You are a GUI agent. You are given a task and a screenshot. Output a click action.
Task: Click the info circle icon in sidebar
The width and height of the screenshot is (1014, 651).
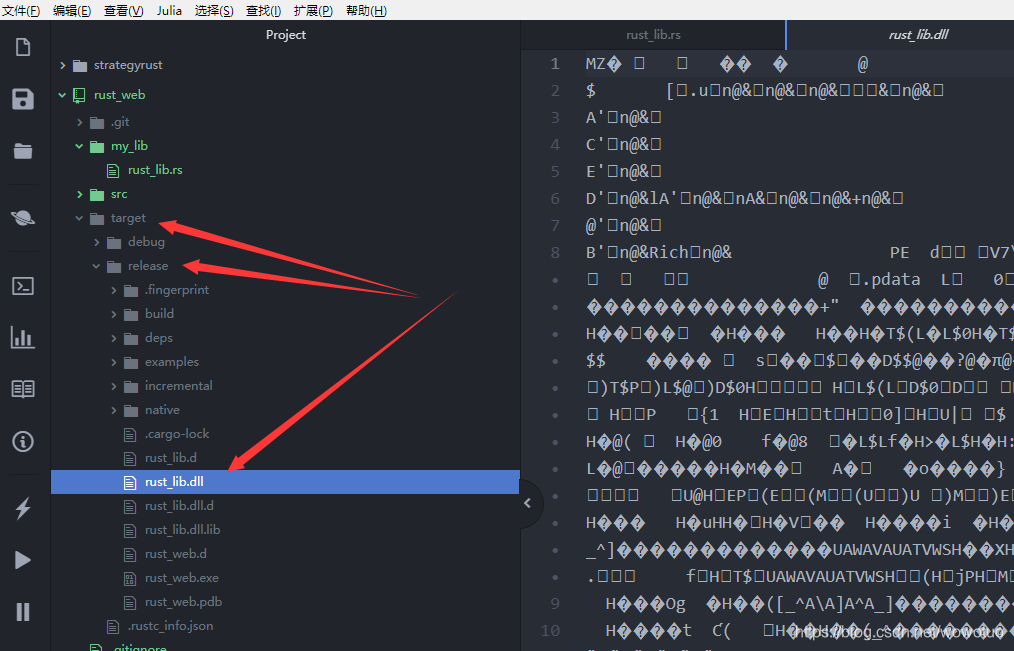point(22,441)
